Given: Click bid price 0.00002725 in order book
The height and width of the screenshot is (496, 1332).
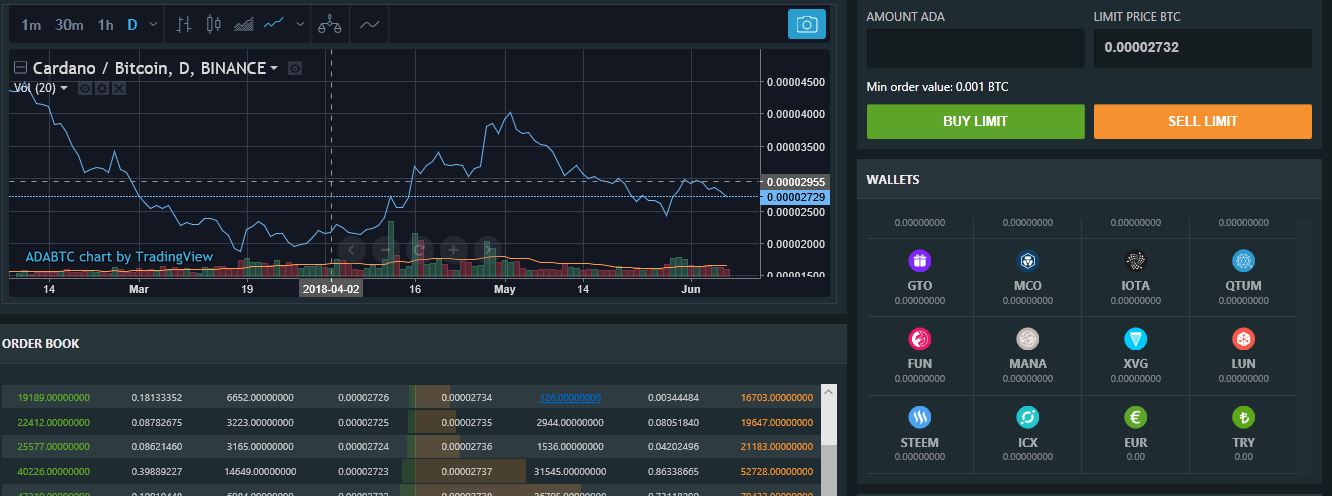Looking at the screenshot, I should coord(363,422).
